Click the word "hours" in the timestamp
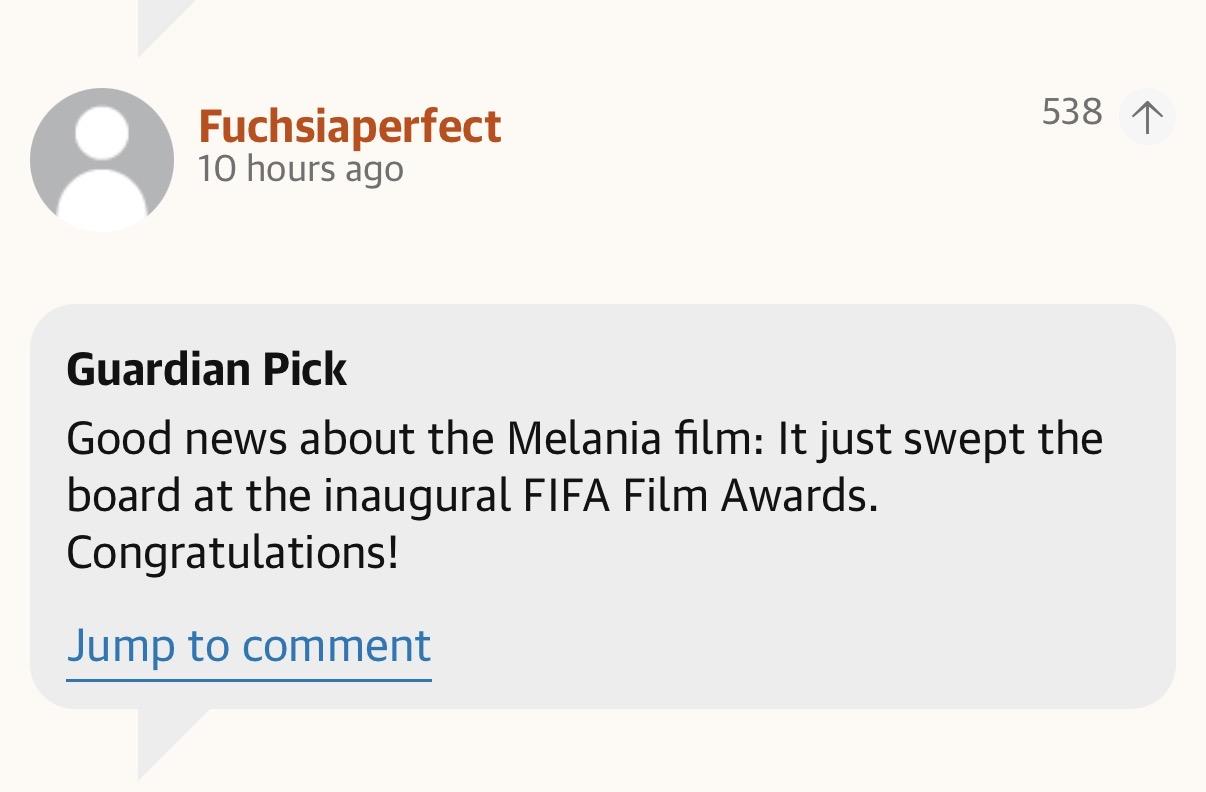1206x792 pixels. [x=289, y=168]
